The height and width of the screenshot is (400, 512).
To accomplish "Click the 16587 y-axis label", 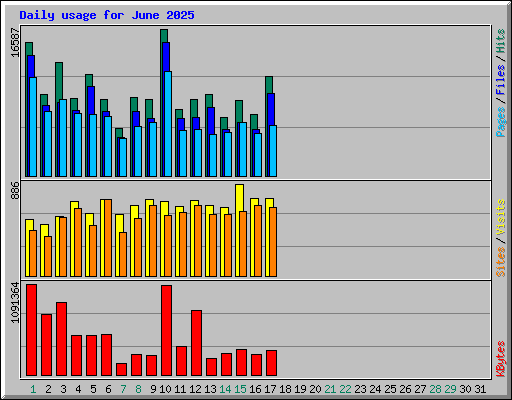I will point(15,42).
